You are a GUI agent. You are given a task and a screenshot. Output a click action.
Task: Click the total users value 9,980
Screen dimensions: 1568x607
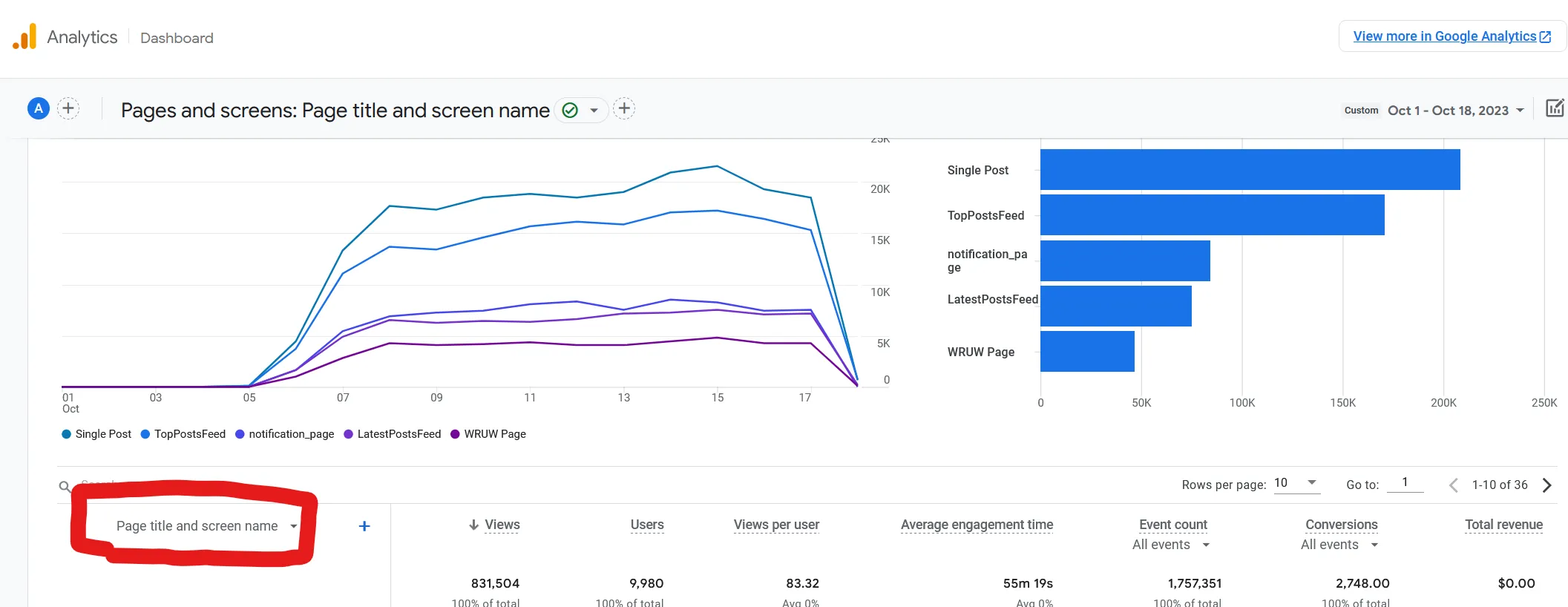[x=646, y=583]
